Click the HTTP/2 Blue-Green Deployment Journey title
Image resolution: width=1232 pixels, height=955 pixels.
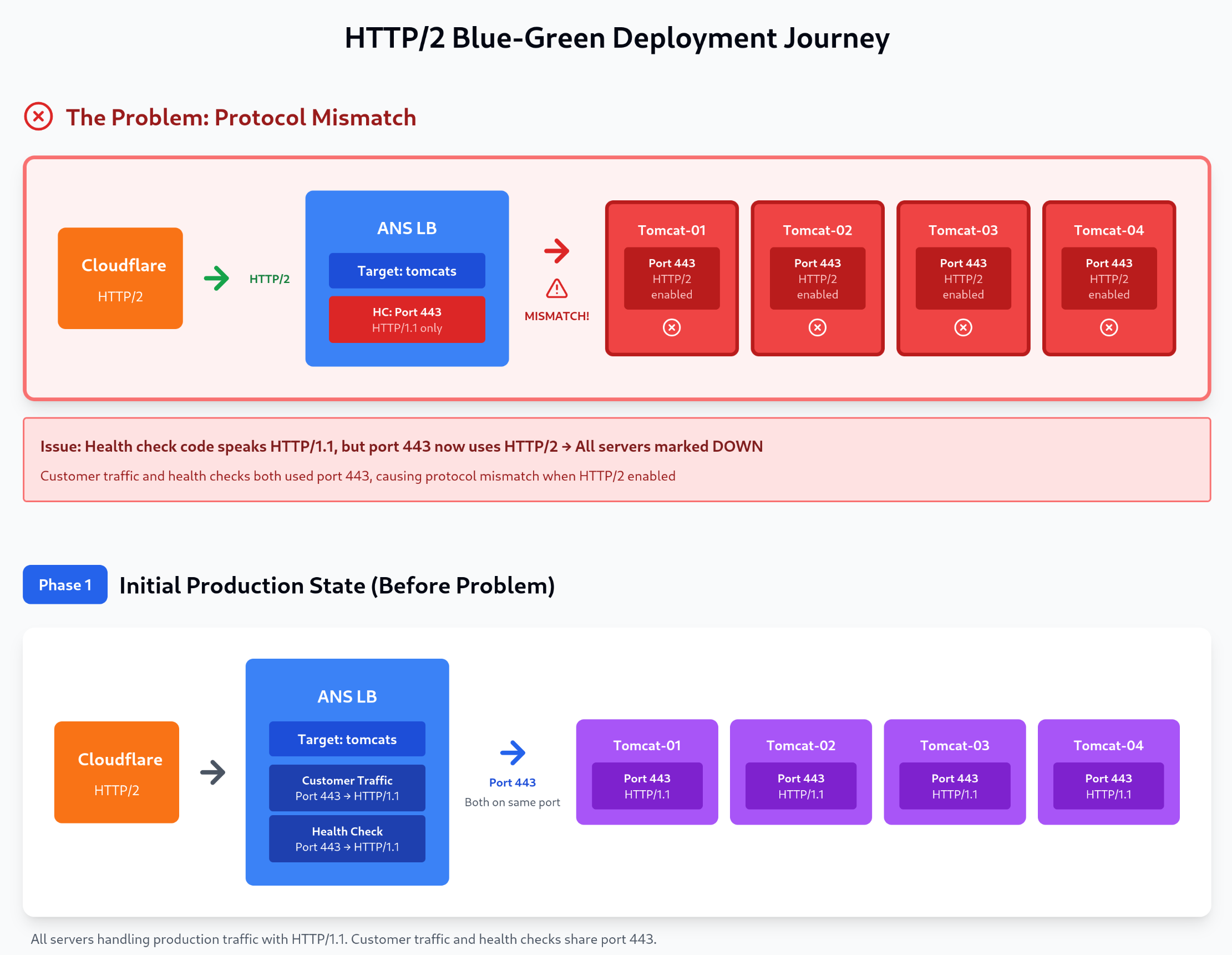[x=617, y=38]
